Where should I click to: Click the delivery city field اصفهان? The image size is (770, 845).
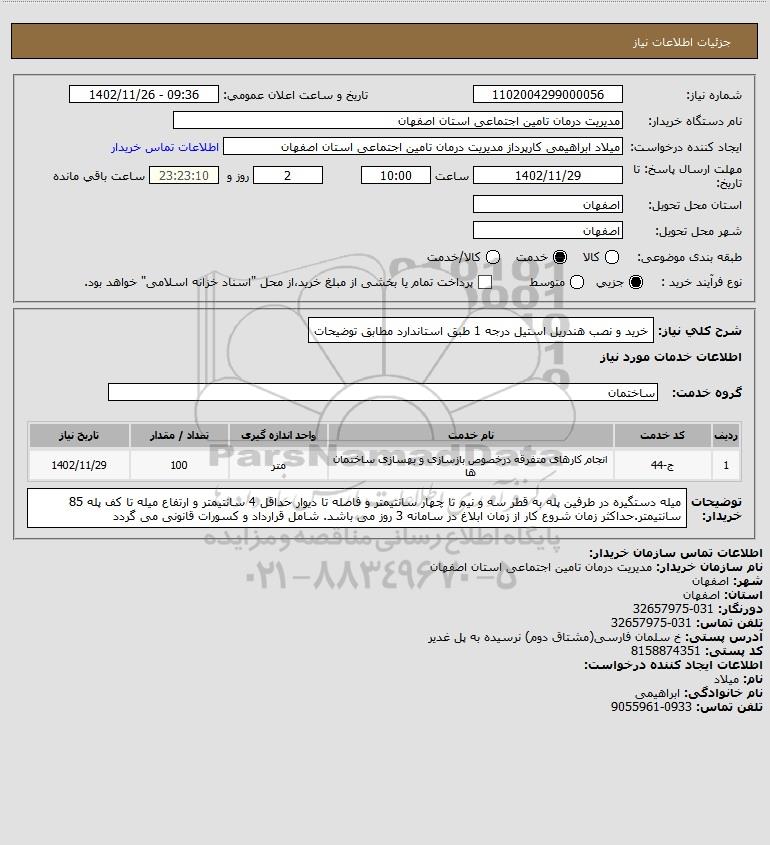(x=547, y=230)
